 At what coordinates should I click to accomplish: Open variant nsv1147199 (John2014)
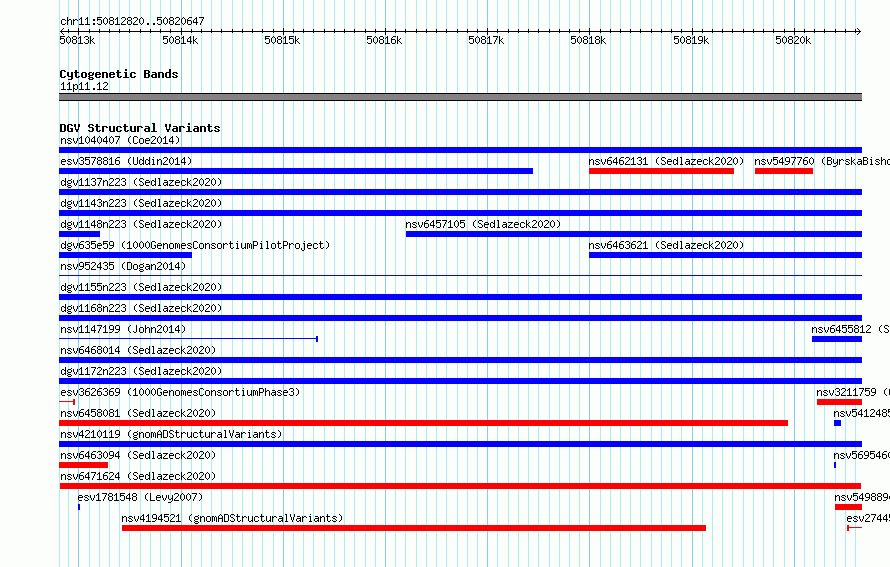pos(188,339)
